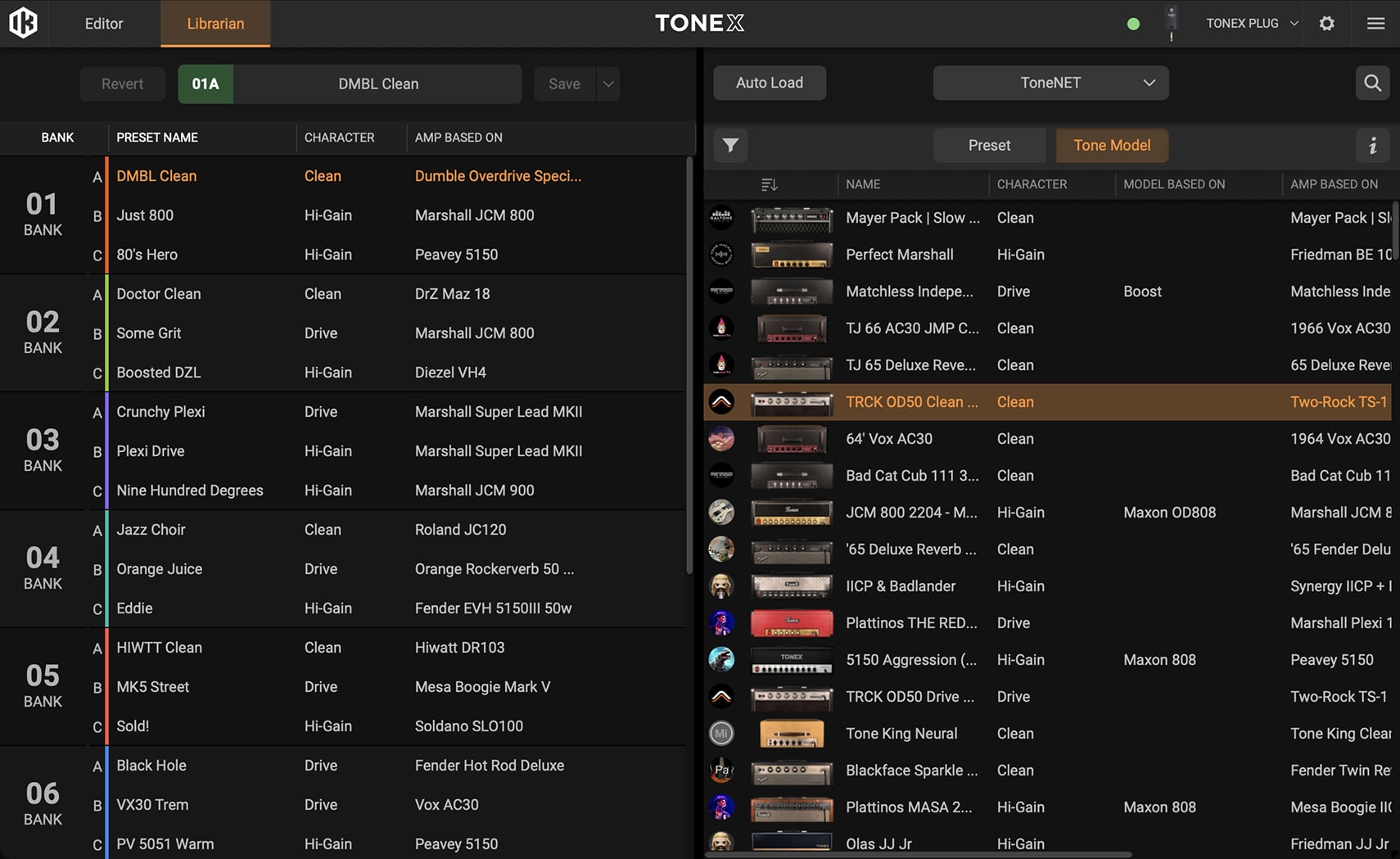Switch list to Preset view
Screen dimensions: 1400x859
(989, 145)
